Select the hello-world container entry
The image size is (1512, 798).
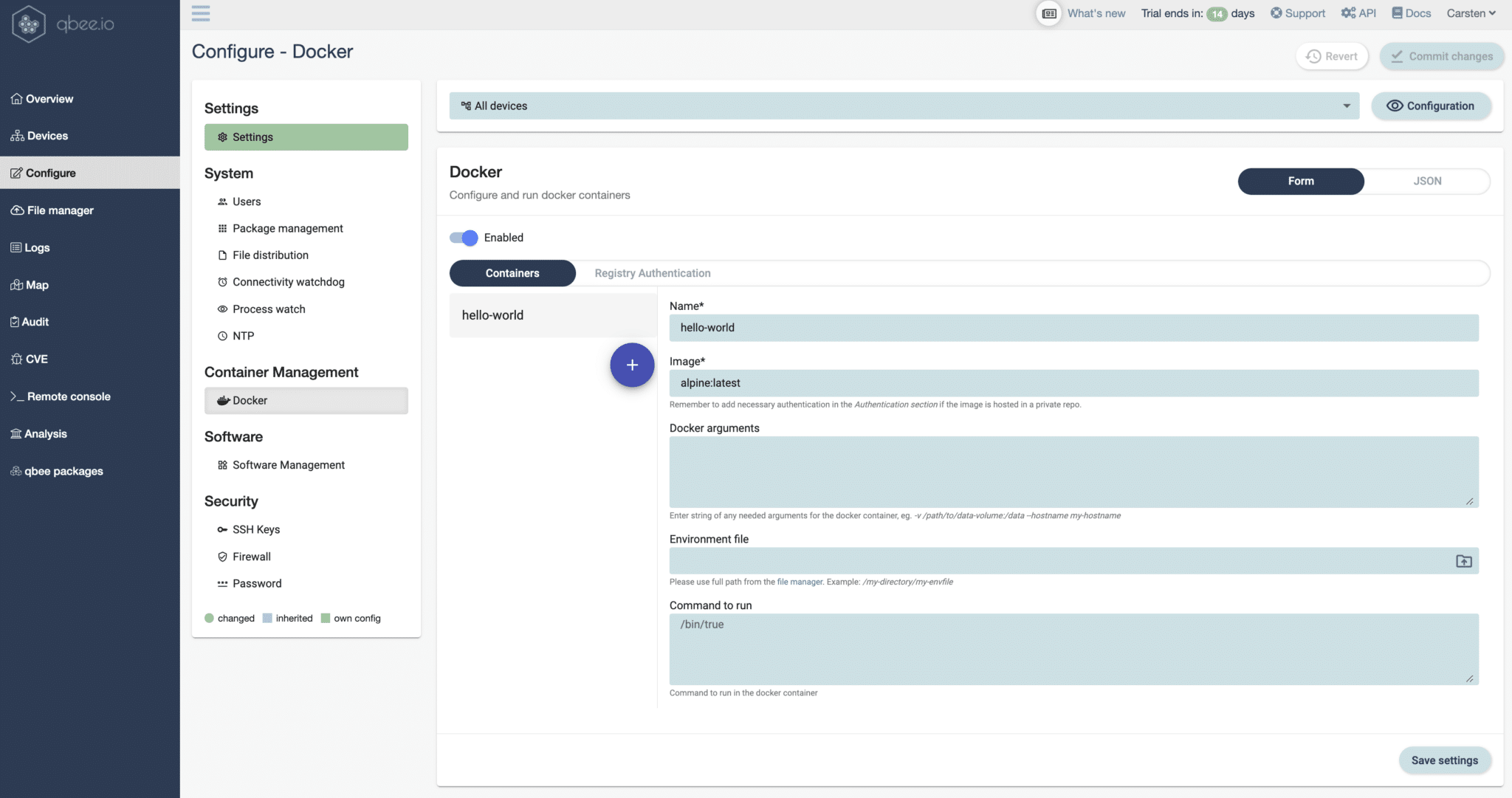pos(552,315)
